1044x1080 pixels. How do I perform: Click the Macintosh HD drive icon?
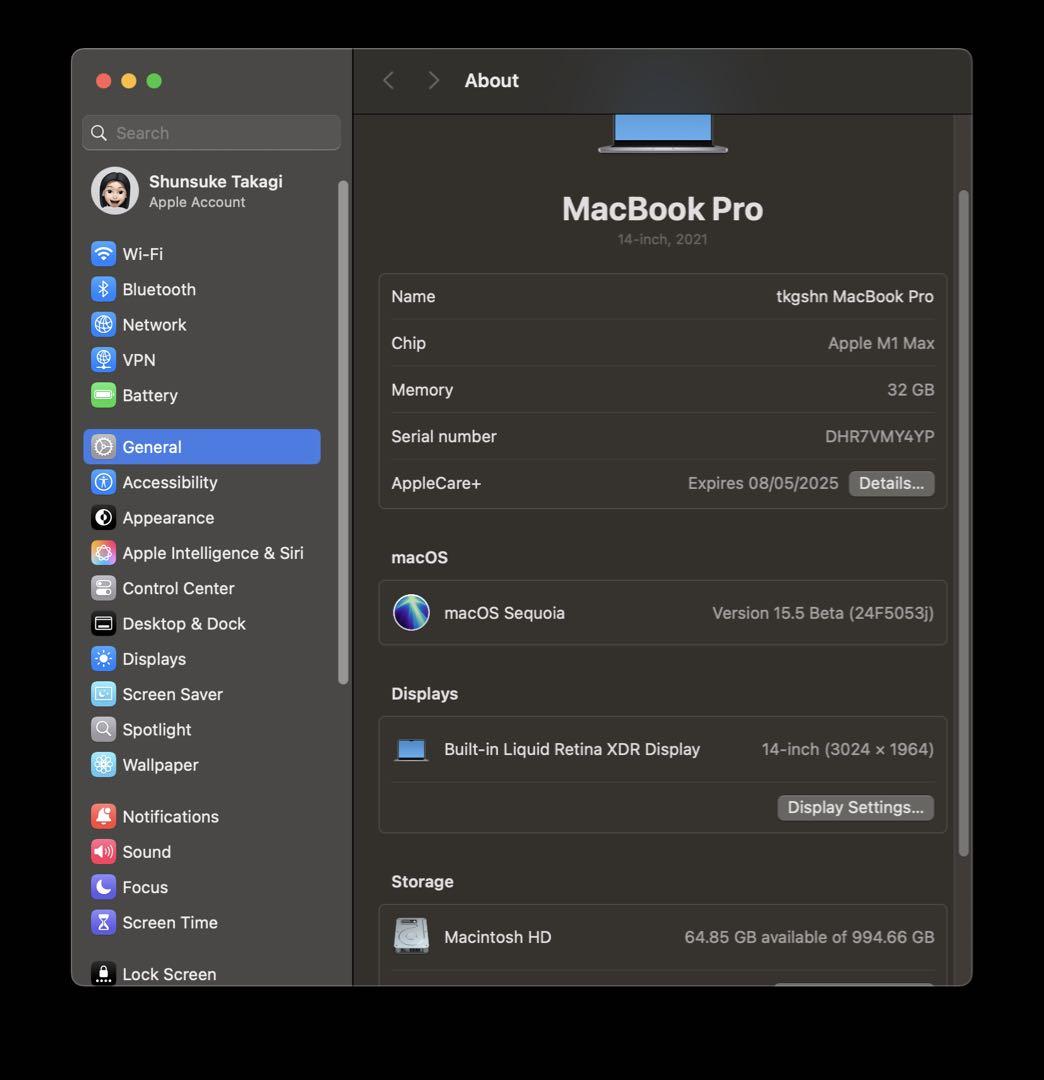coord(411,936)
